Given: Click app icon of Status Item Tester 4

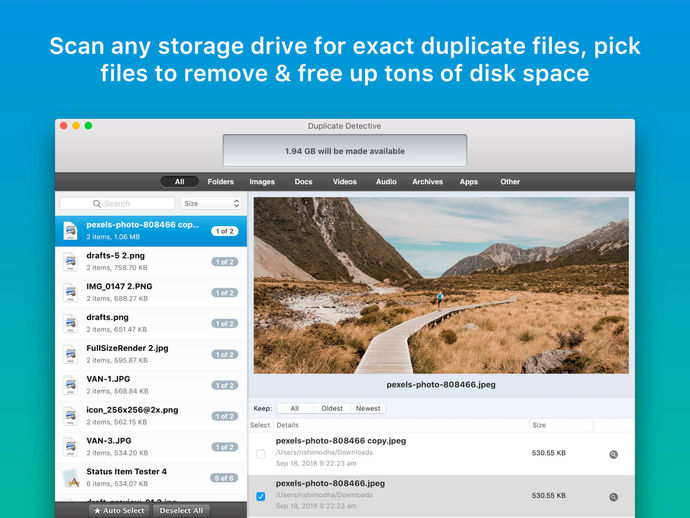Looking at the screenshot, I should 71,478.
